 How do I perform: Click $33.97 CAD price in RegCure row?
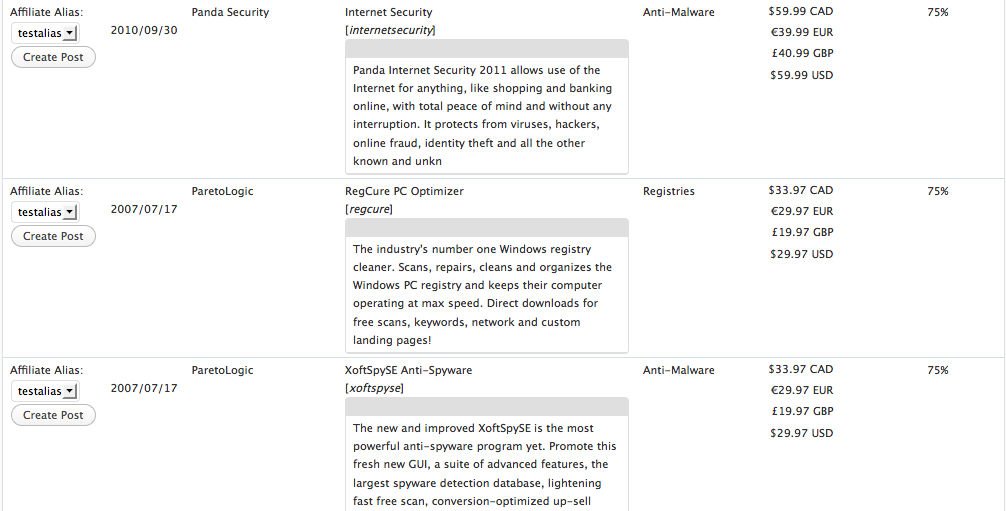801,190
